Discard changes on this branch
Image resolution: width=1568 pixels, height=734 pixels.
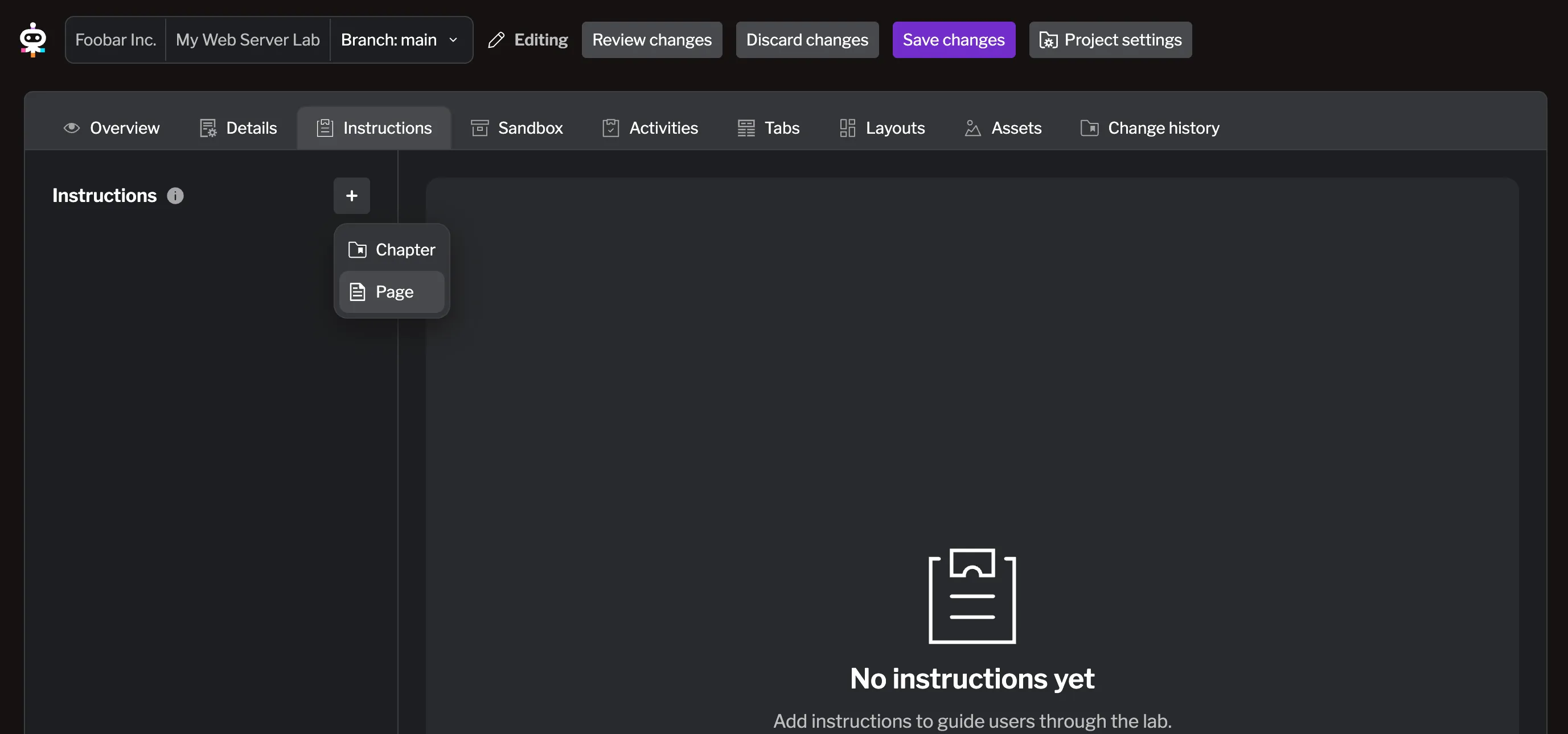807,39
